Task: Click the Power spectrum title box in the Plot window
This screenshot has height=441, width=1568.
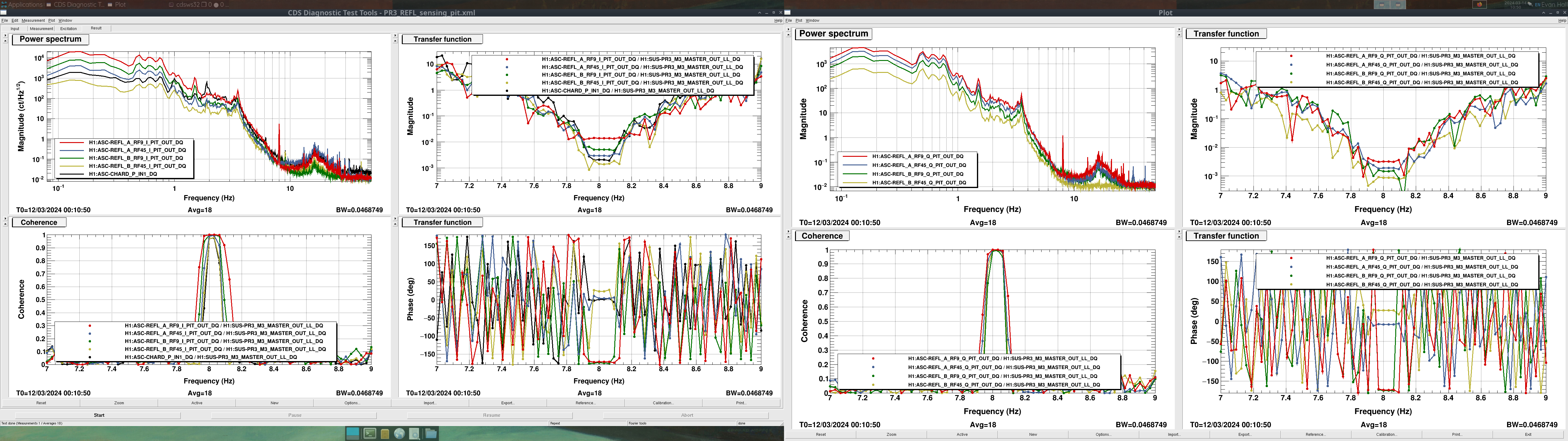Action: 833,34
